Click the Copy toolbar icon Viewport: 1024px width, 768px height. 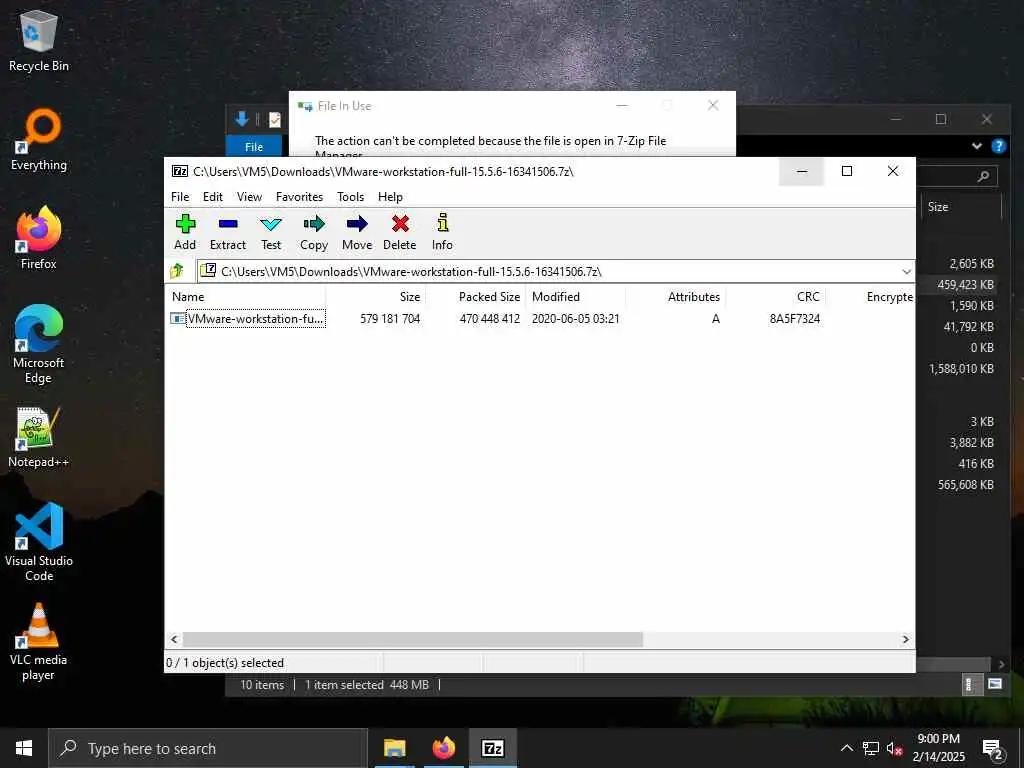coord(314,232)
